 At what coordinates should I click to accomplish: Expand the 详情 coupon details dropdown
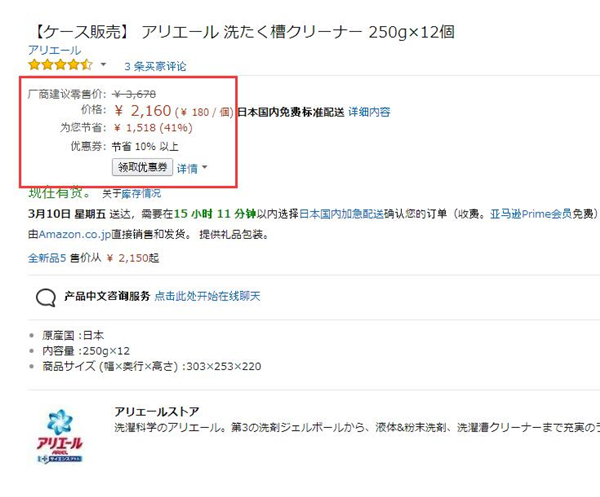192,168
